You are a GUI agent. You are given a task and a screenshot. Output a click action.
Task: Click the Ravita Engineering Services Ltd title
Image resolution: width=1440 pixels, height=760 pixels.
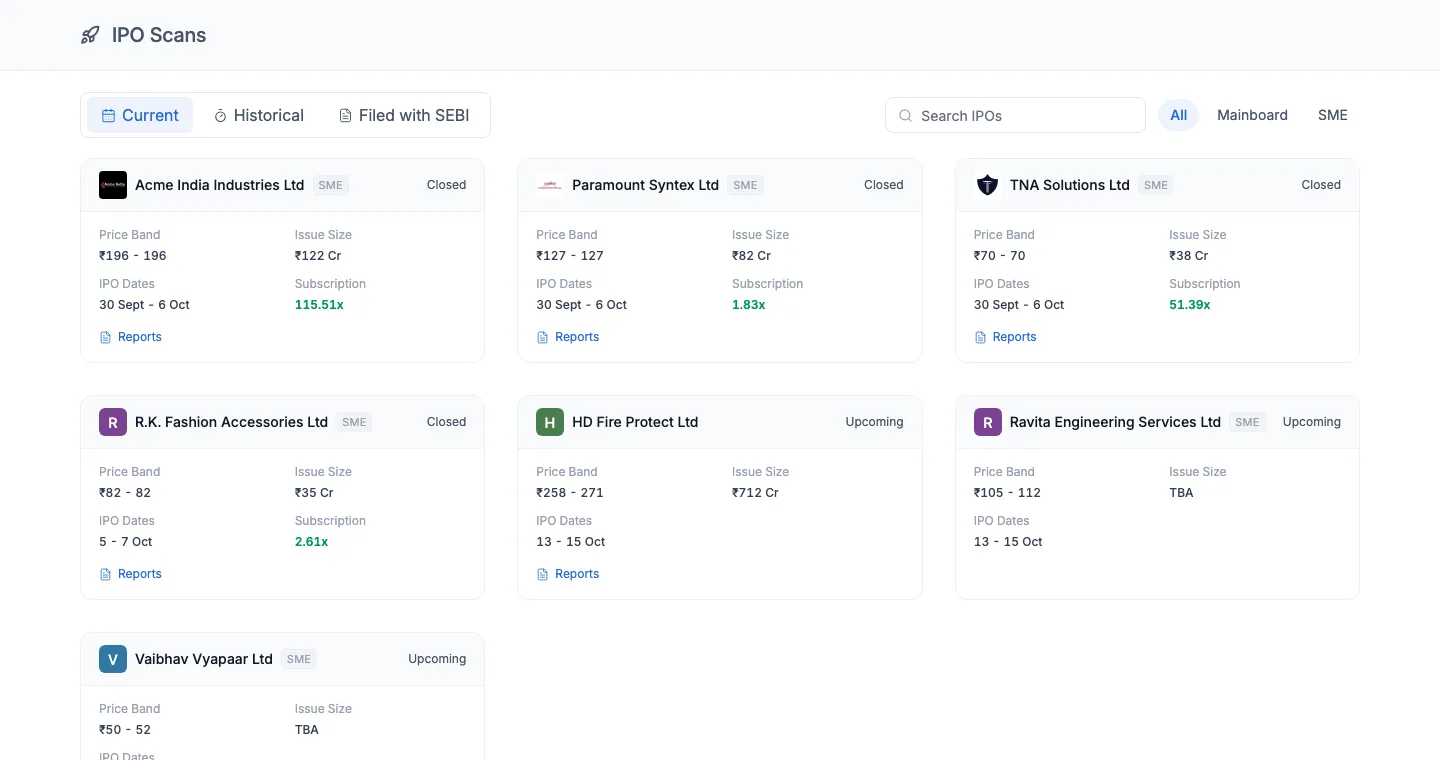1115,422
